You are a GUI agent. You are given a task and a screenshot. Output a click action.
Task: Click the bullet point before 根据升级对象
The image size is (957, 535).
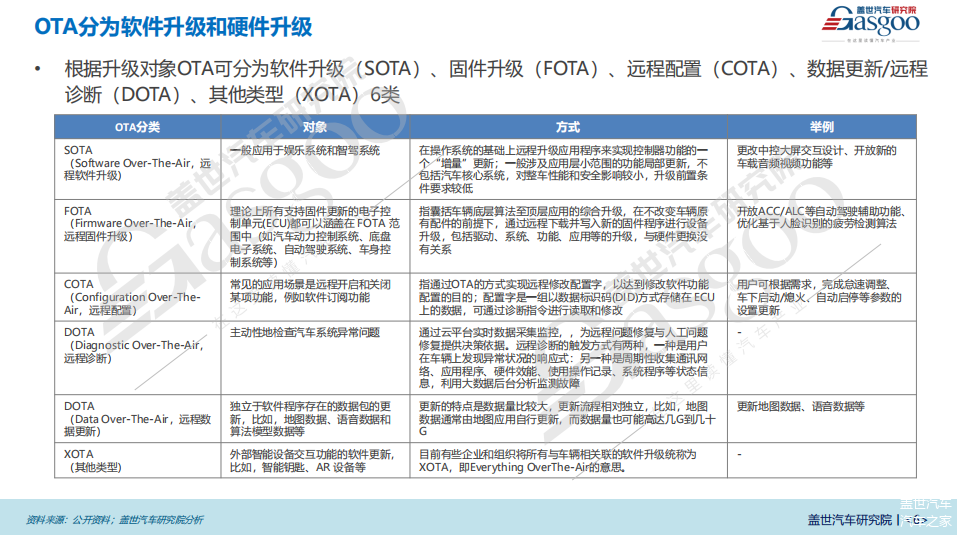point(38,70)
